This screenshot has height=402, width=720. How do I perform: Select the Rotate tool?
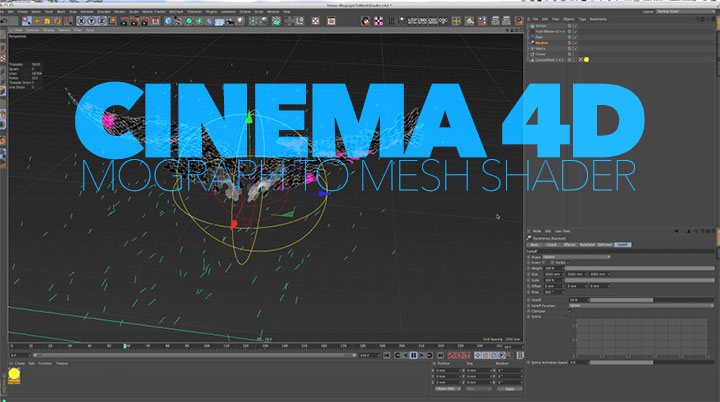[57, 21]
